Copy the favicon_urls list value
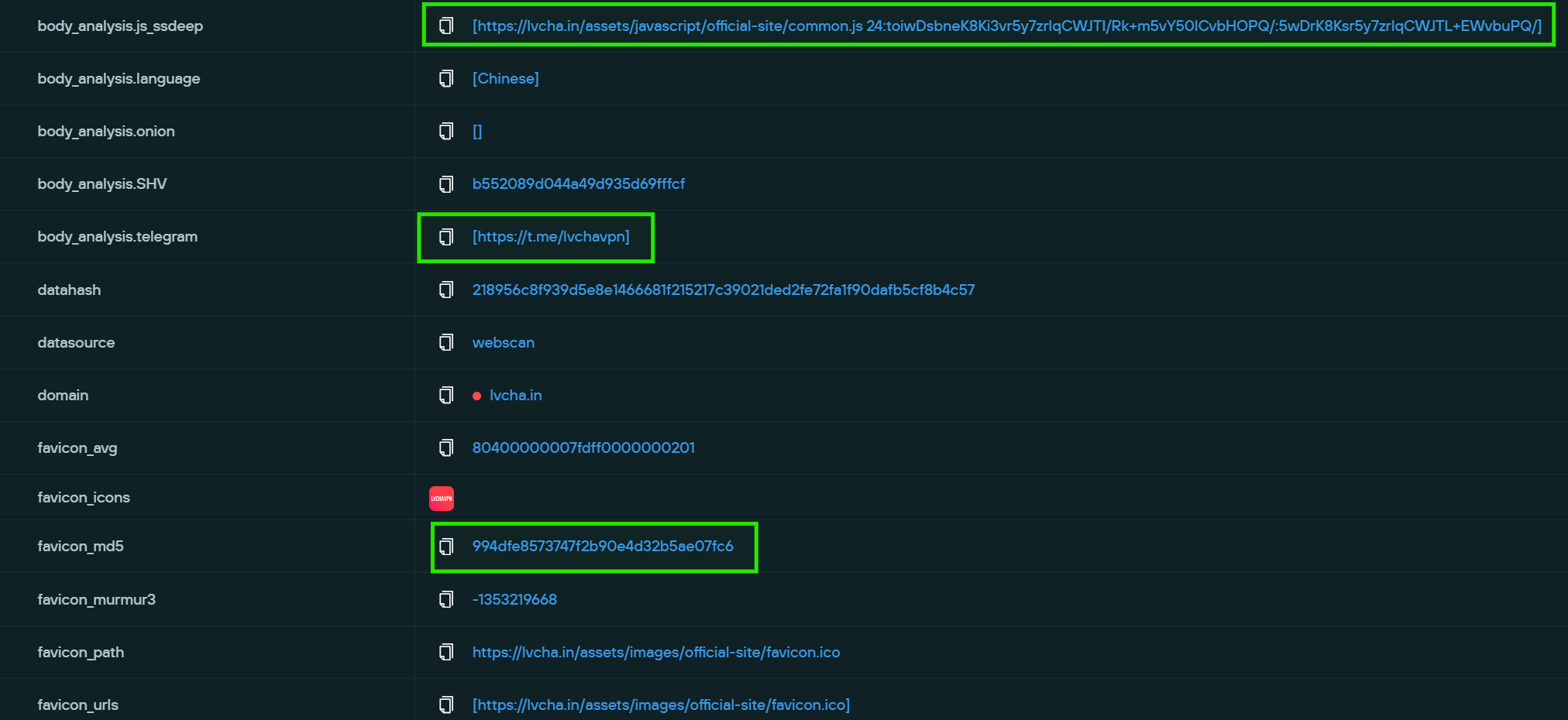 [x=445, y=705]
